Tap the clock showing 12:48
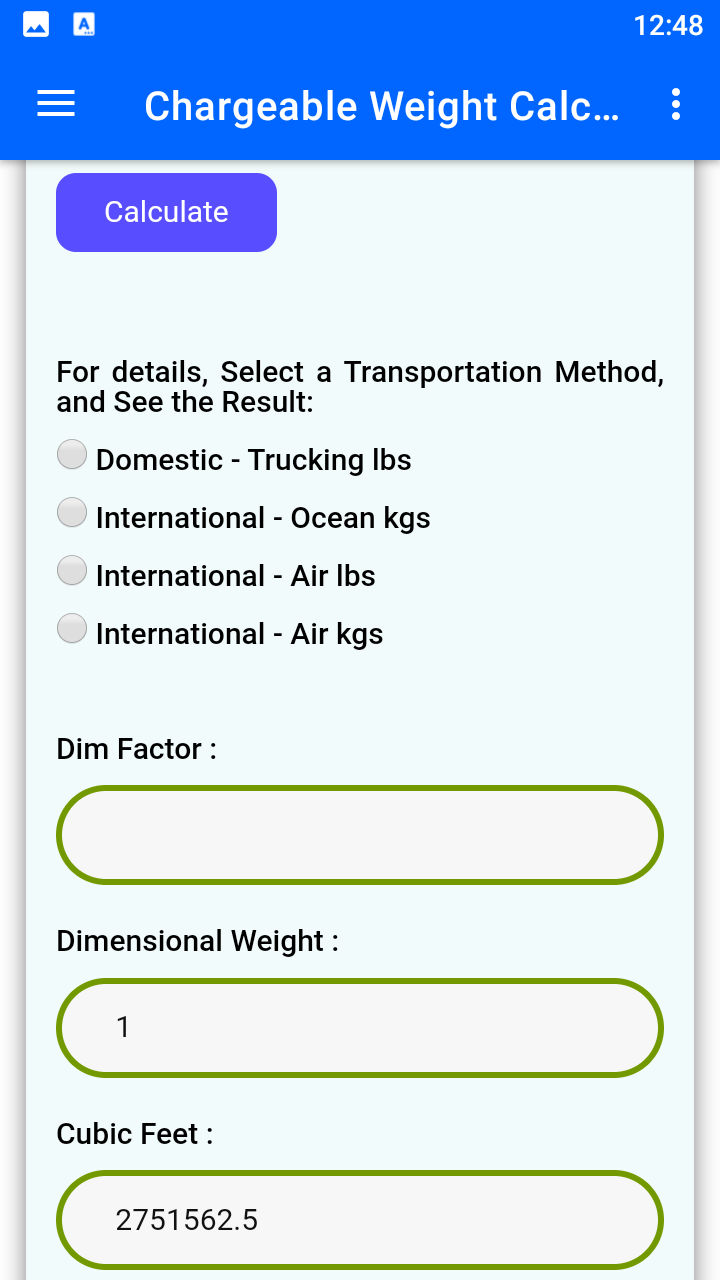Viewport: 720px width, 1280px height. [x=668, y=27]
